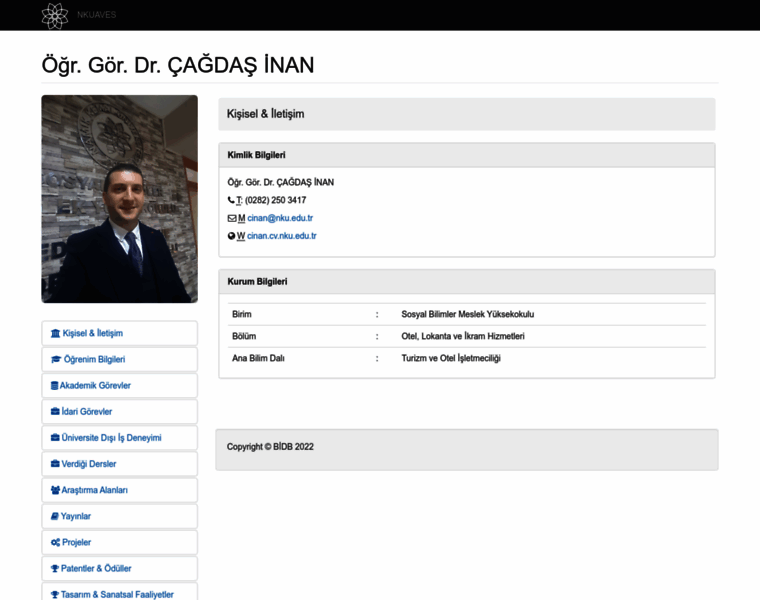
Task: Click the briefcase icon beside Verdiği Dersler
Action: [55, 464]
